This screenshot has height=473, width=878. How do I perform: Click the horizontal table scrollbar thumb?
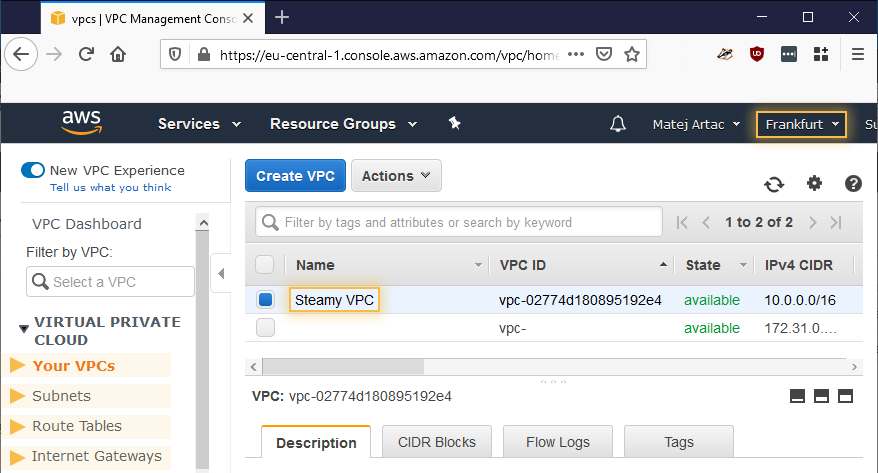343,367
